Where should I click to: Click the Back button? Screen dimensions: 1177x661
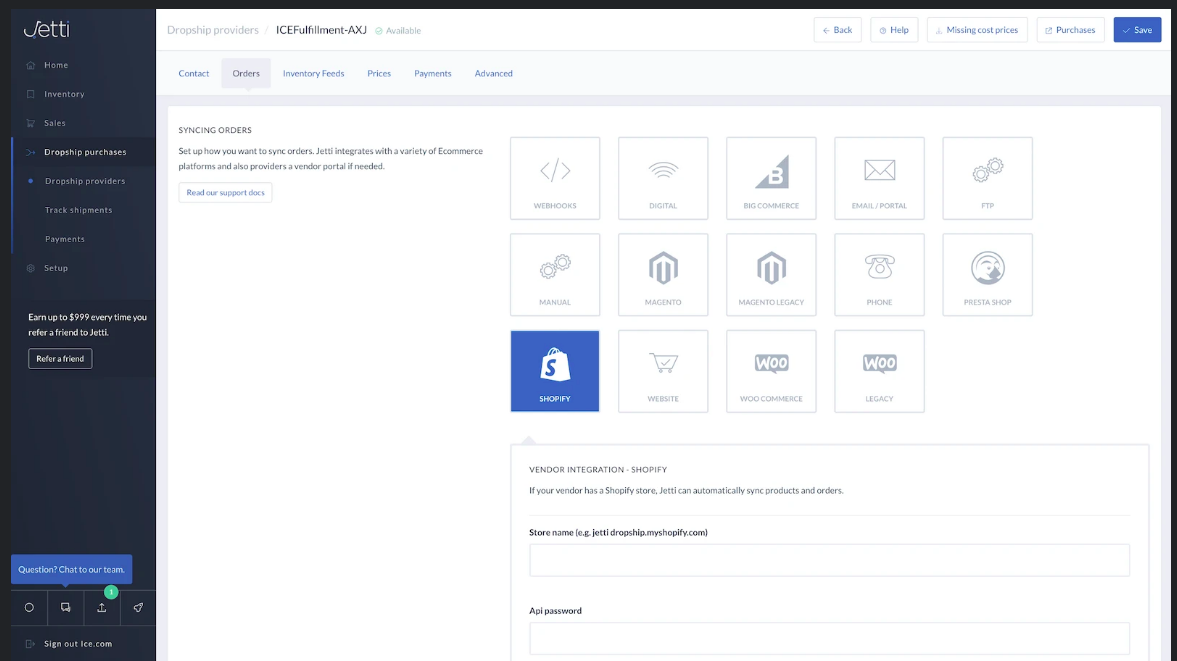[838, 30]
